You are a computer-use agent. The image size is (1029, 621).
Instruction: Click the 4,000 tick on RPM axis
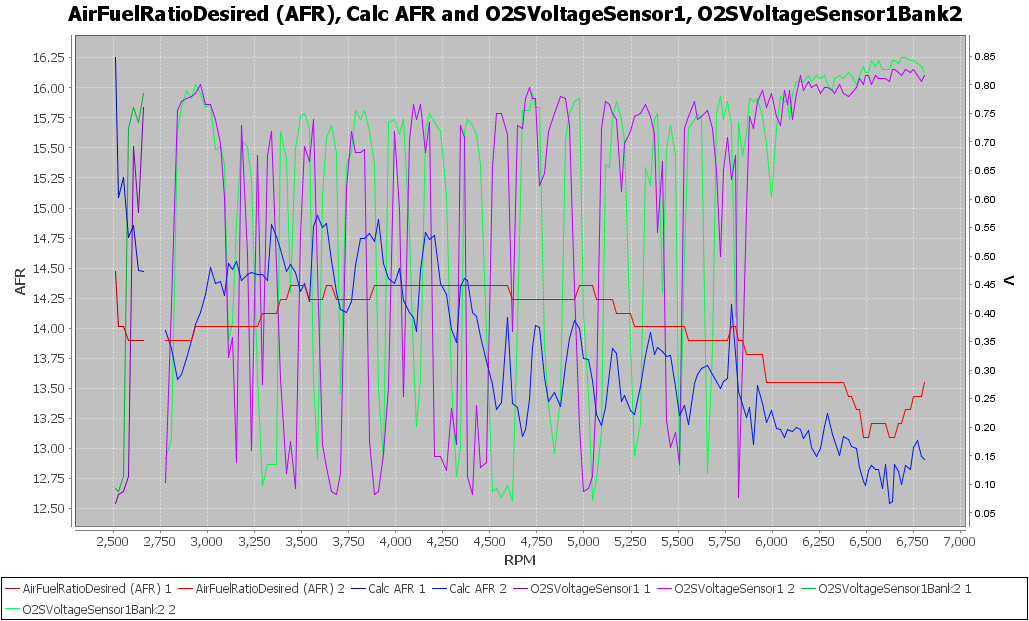(x=395, y=541)
